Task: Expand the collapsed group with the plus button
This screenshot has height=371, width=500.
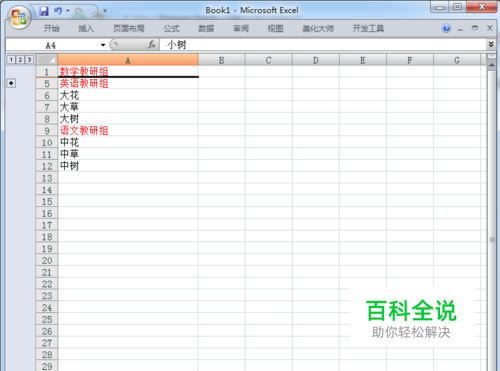Action: click(x=11, y=83)
